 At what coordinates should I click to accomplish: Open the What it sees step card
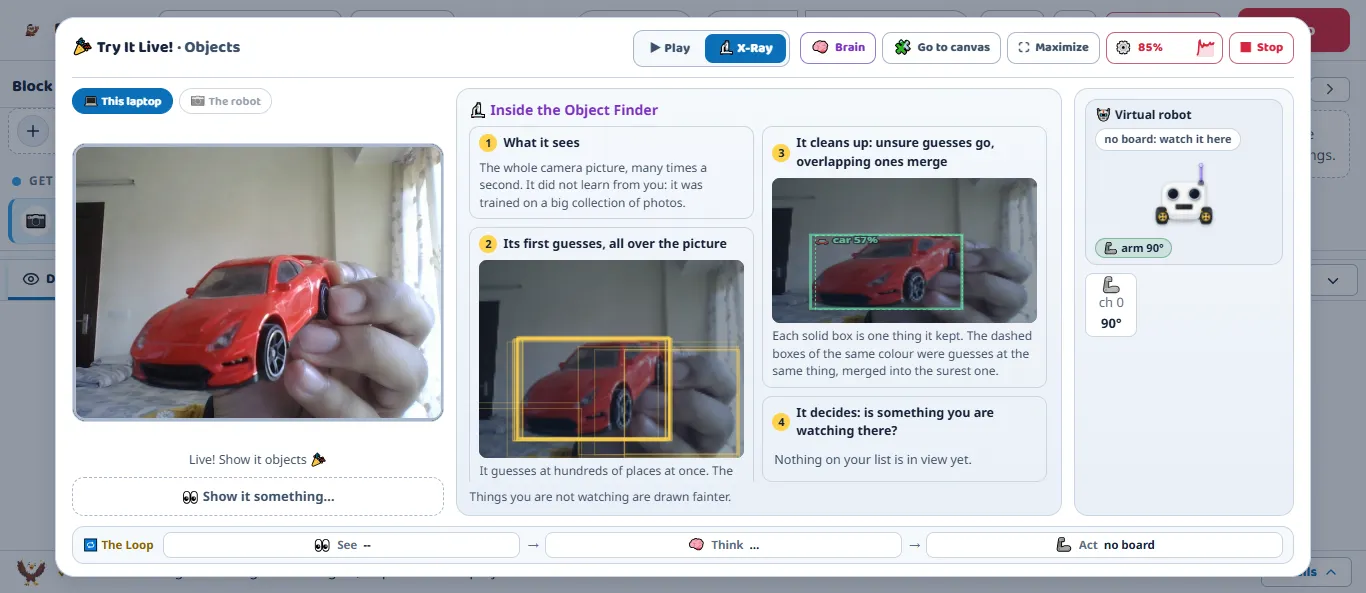click(611, 172)
